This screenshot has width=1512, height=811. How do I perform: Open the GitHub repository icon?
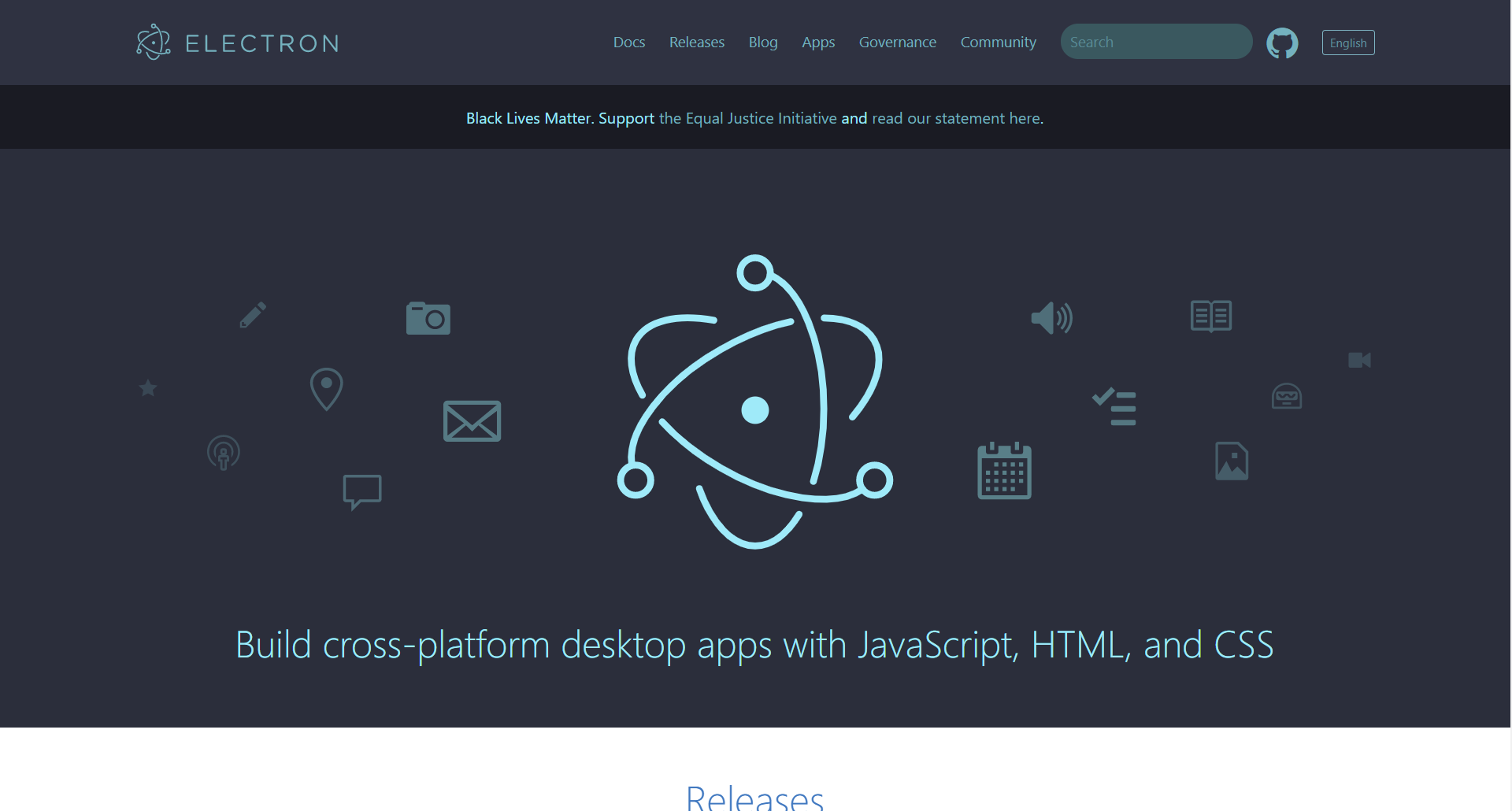click(1282, 43)
